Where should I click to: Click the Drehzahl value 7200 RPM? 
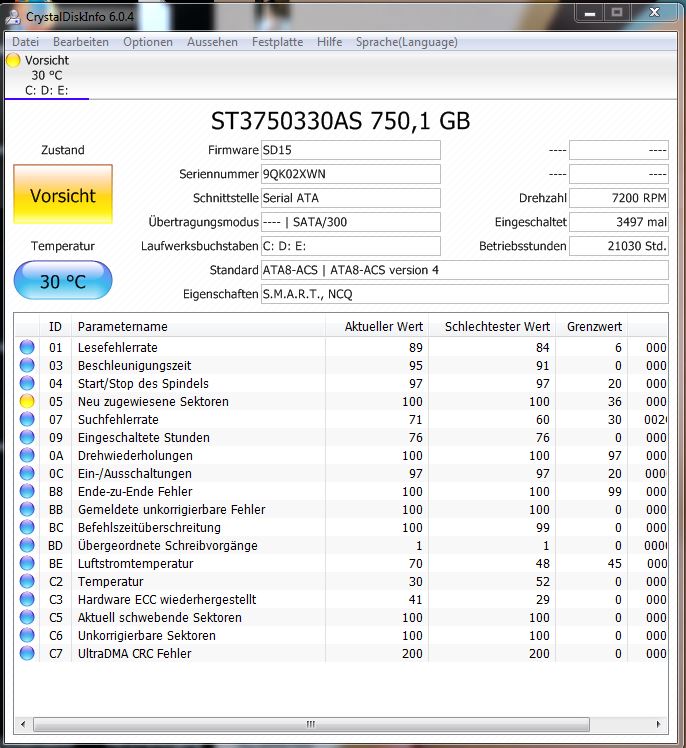[619, 198]
